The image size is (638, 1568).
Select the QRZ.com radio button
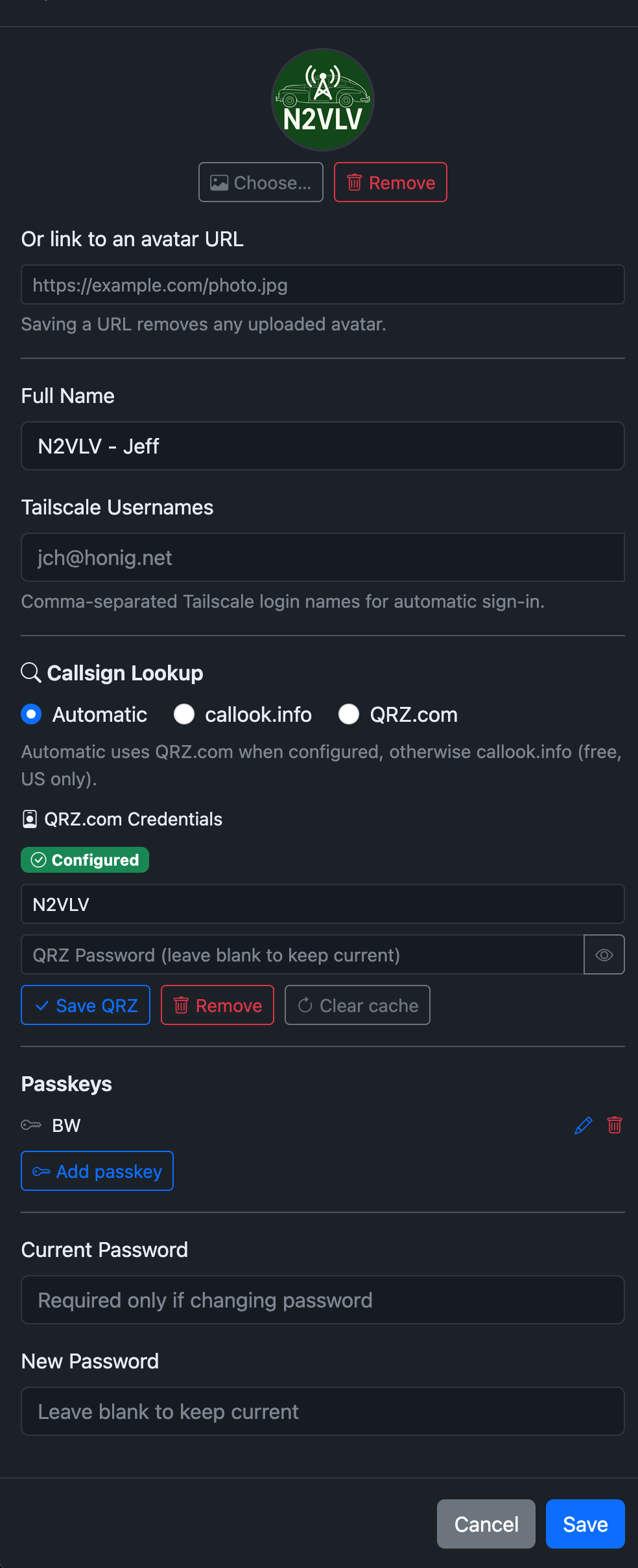coord(349,714)
